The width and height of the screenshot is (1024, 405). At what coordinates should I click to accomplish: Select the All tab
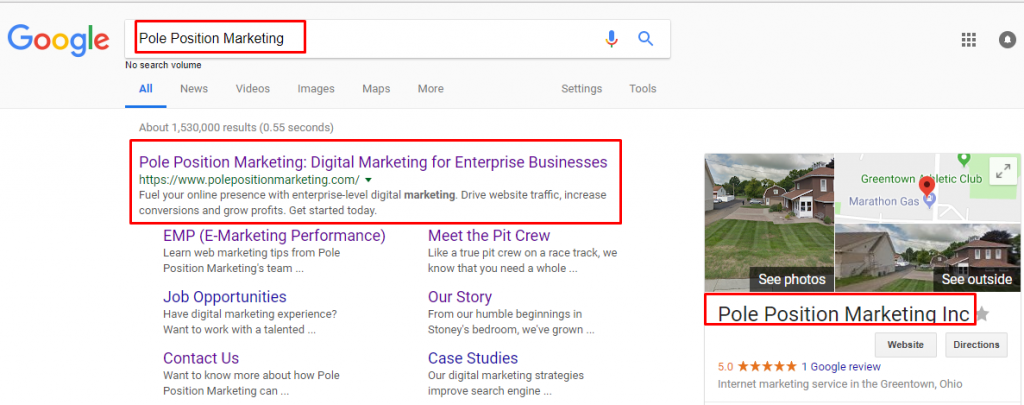pyautogui.click(x=146, y=89)
